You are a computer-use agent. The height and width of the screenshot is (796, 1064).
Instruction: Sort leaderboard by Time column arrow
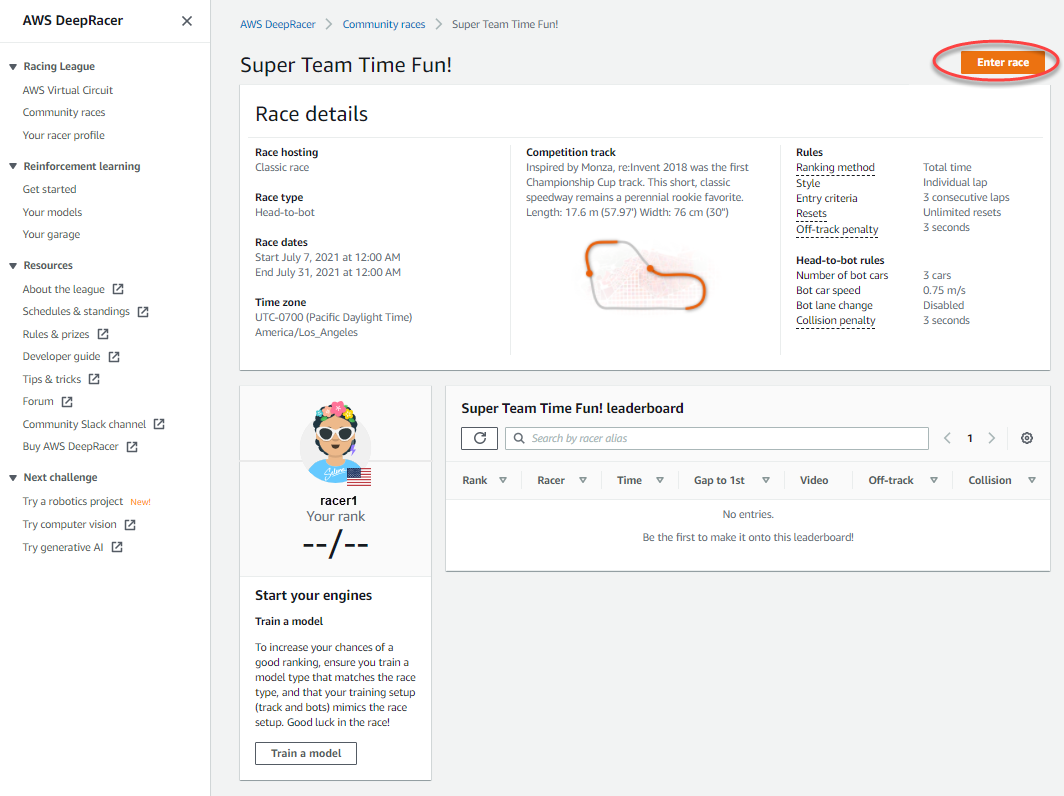pyautogui.click(x=660, y=481)
